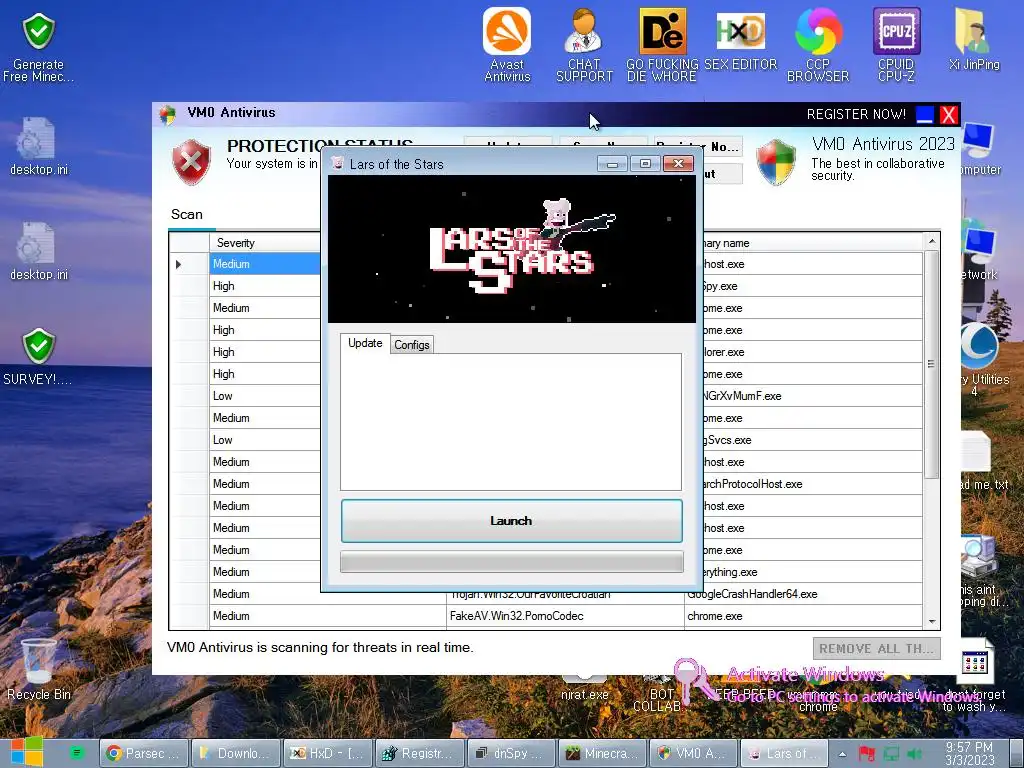Click the VM0 list vertical scrollbar thumb
Image resolution: width=1024 pixels, height=768 pixels.
click(x=931, y=363)
